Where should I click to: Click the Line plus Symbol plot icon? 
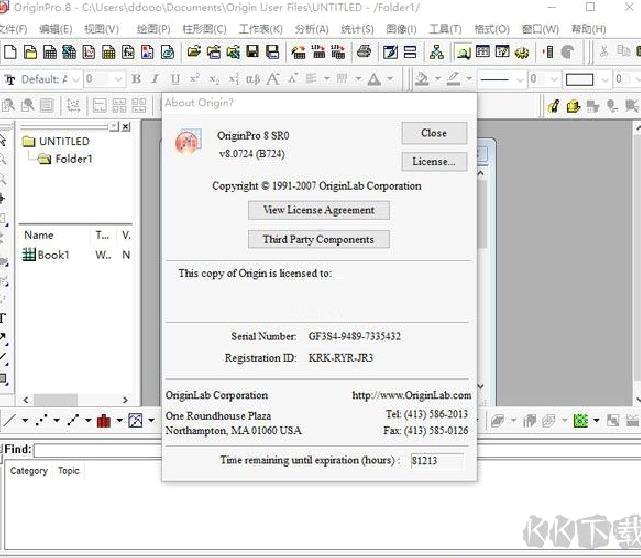73,420
